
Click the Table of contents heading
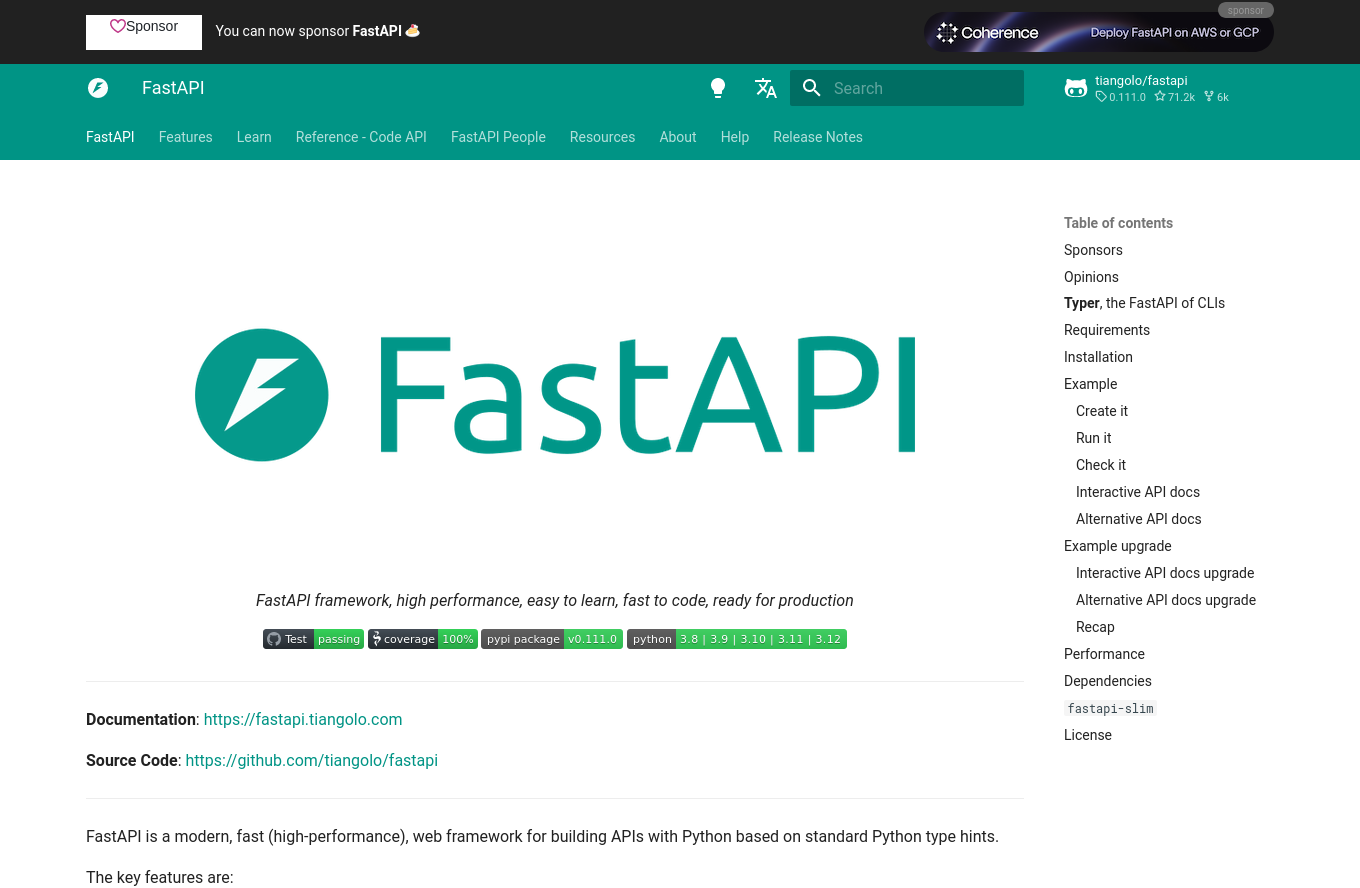tap(1118, 223)
